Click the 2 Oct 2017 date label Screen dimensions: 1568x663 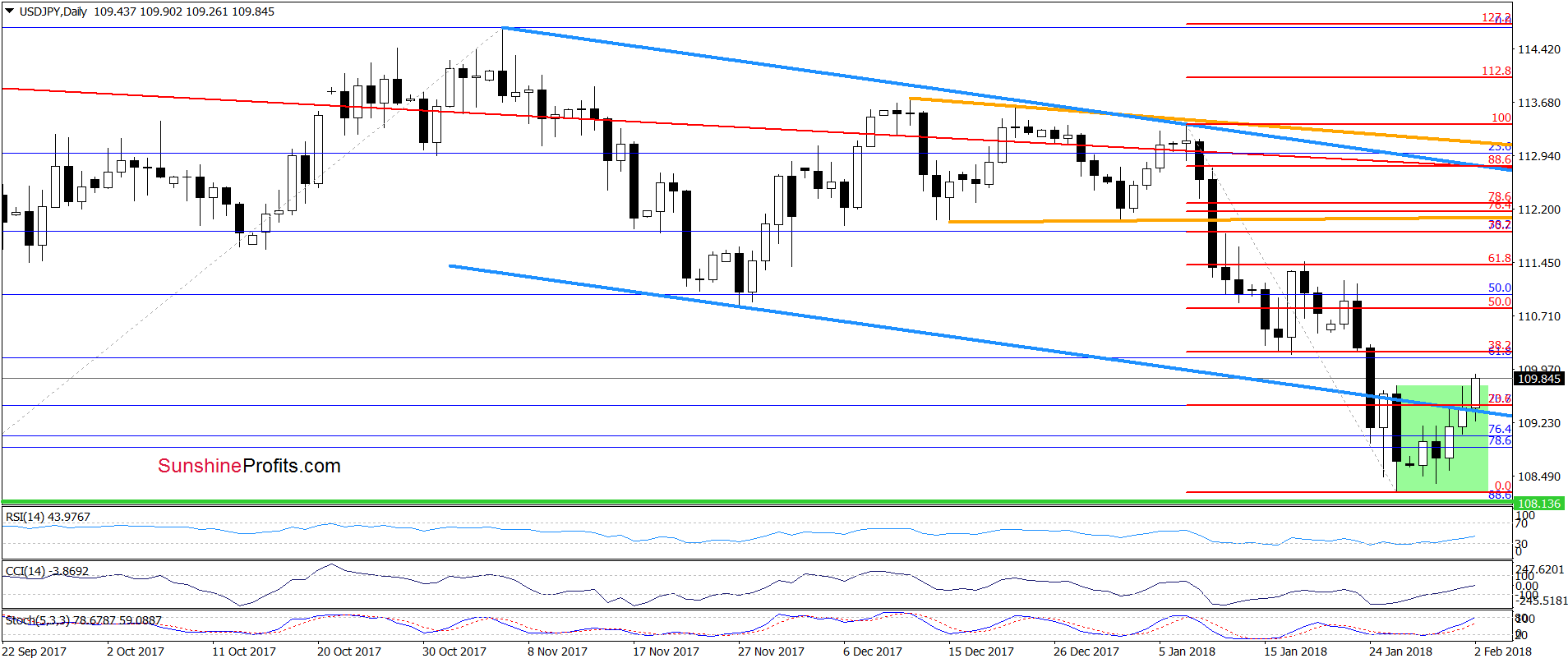[x=136, y=651]
